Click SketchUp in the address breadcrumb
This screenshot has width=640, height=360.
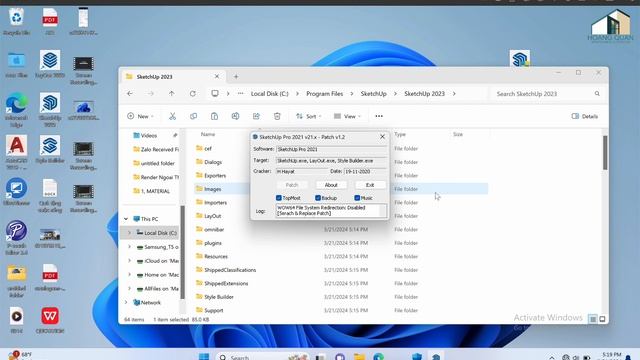pos(373,93)
